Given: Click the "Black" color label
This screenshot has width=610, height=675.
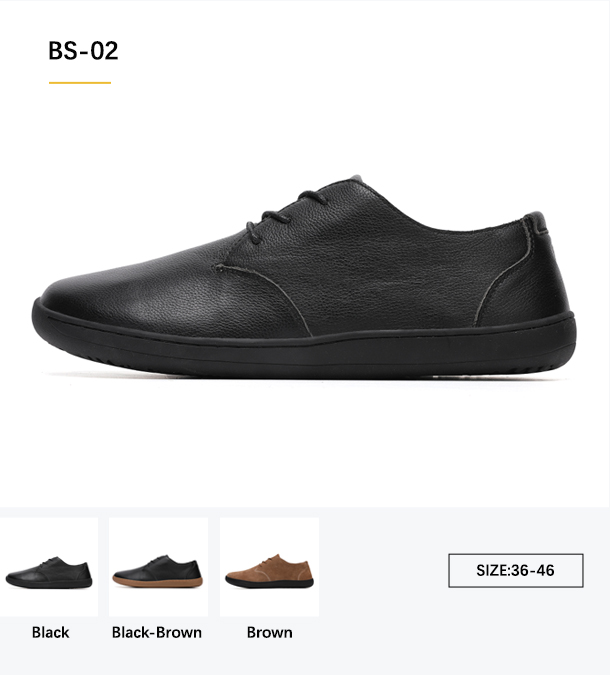Looking at the screenshot, I should pos(50,632).
